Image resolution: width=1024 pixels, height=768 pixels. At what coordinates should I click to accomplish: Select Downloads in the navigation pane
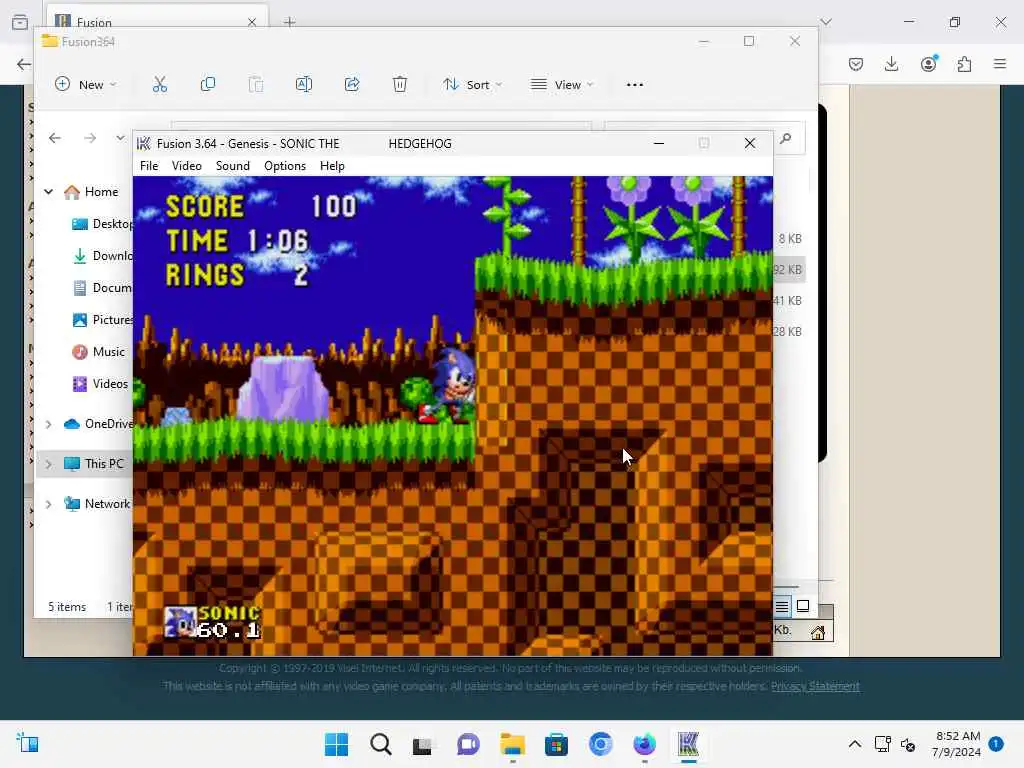(x=102, y=256)
